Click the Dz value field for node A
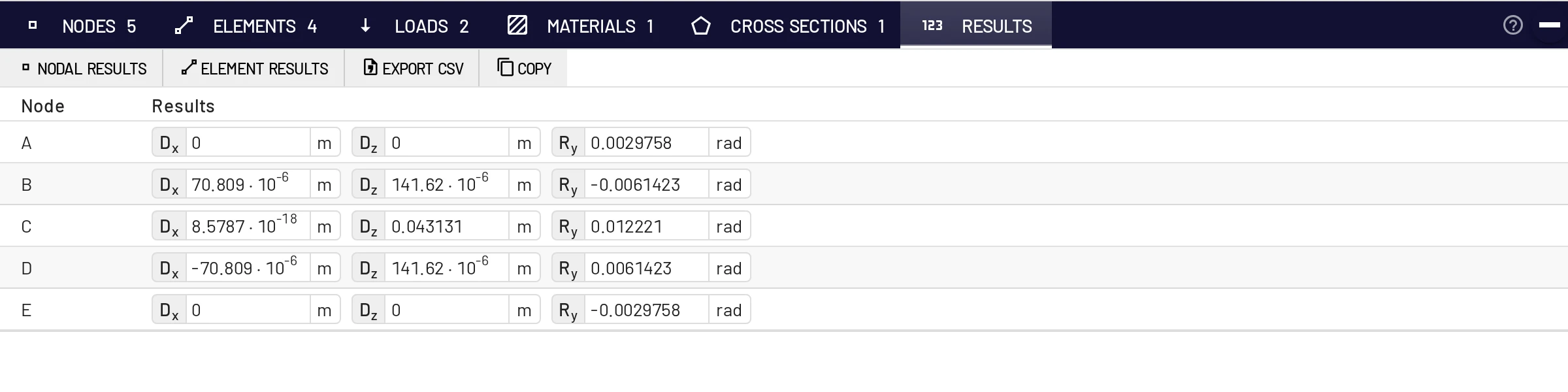Viewport: 1568px width, 392px height. pos(447,142)
